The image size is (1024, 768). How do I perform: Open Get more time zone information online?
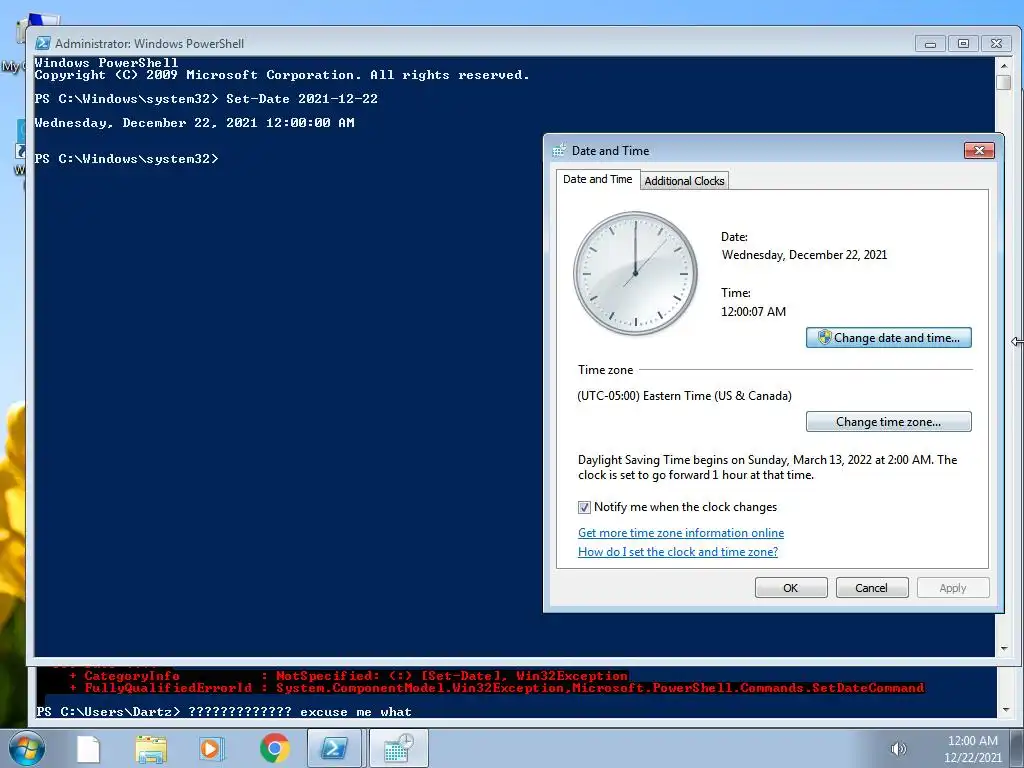pos(680,533)
